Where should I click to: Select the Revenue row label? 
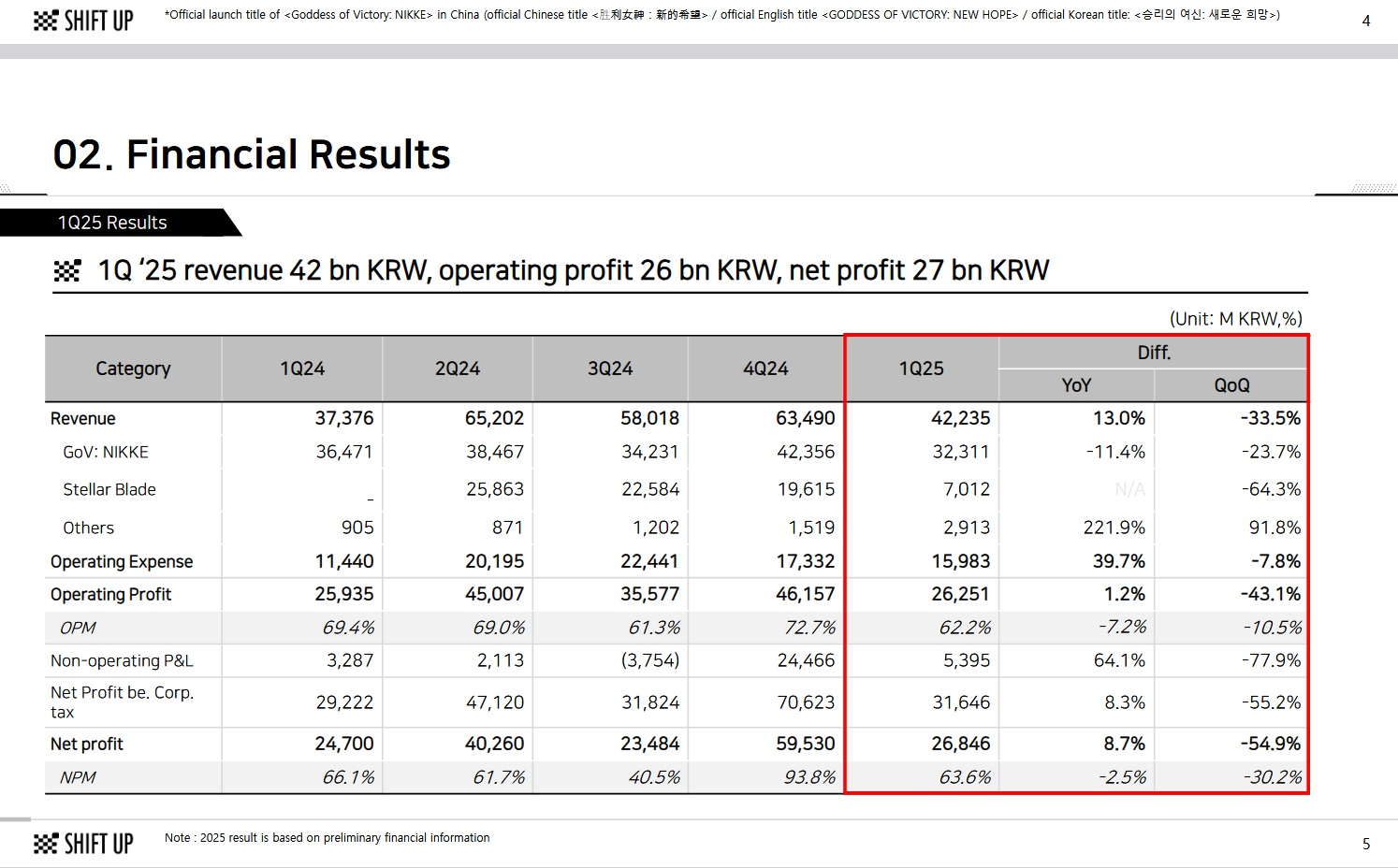point(83,418)
